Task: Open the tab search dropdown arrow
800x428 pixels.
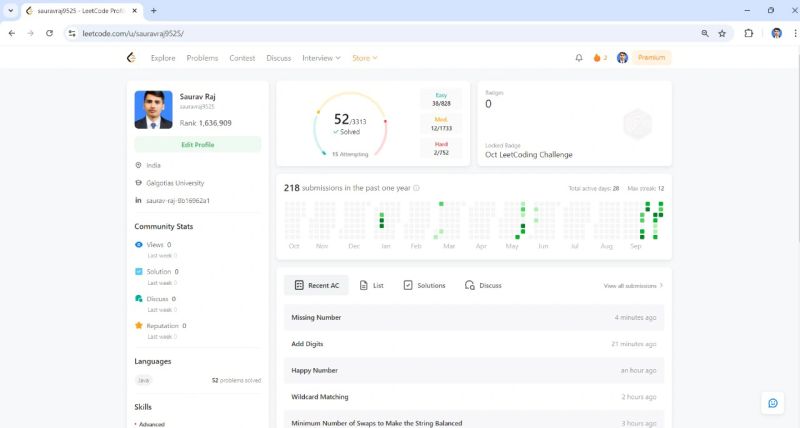Action: click(10, 10)
